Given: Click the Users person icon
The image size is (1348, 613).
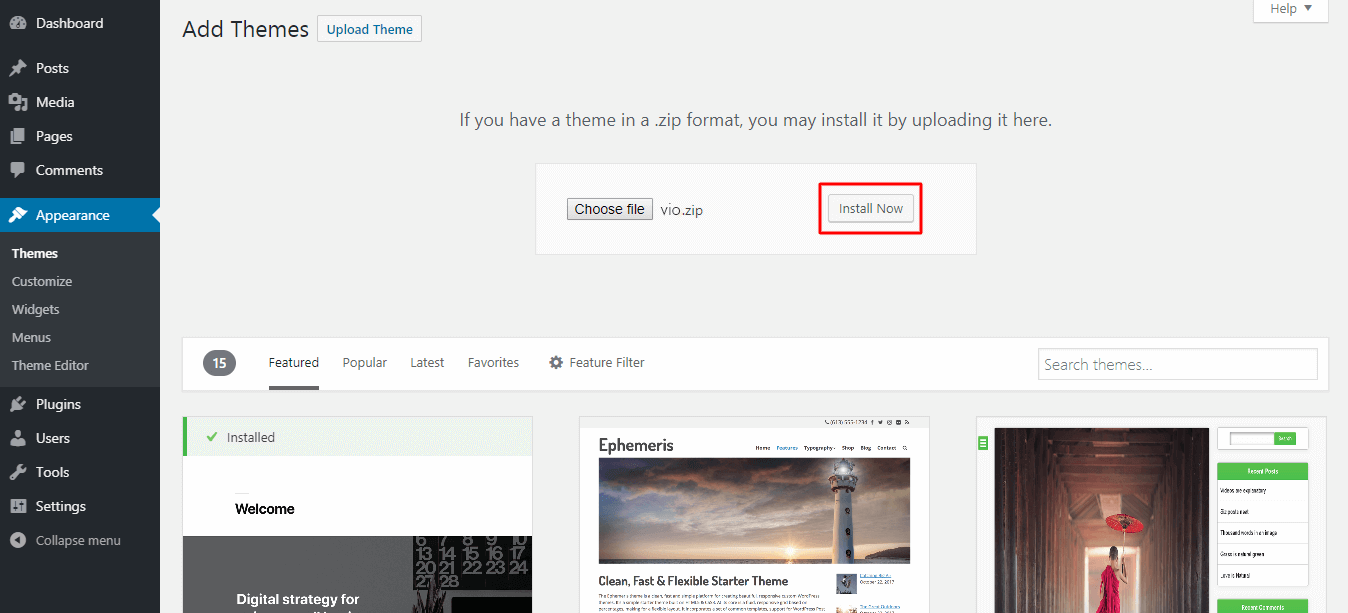Looking at the screenshot, I should tap(18, 438).
